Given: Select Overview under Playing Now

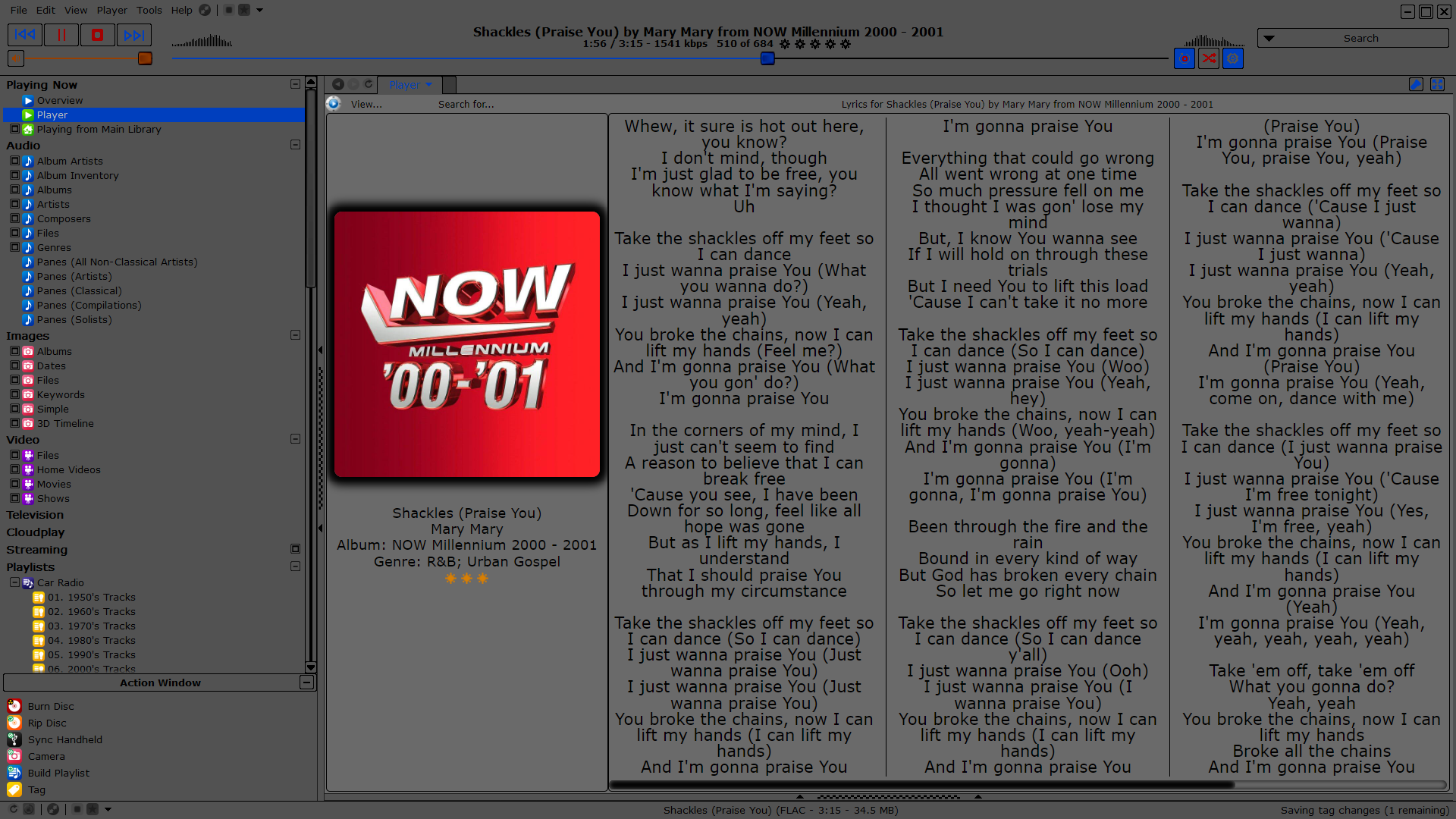Looking at the screenshot, I should point(60,100).
